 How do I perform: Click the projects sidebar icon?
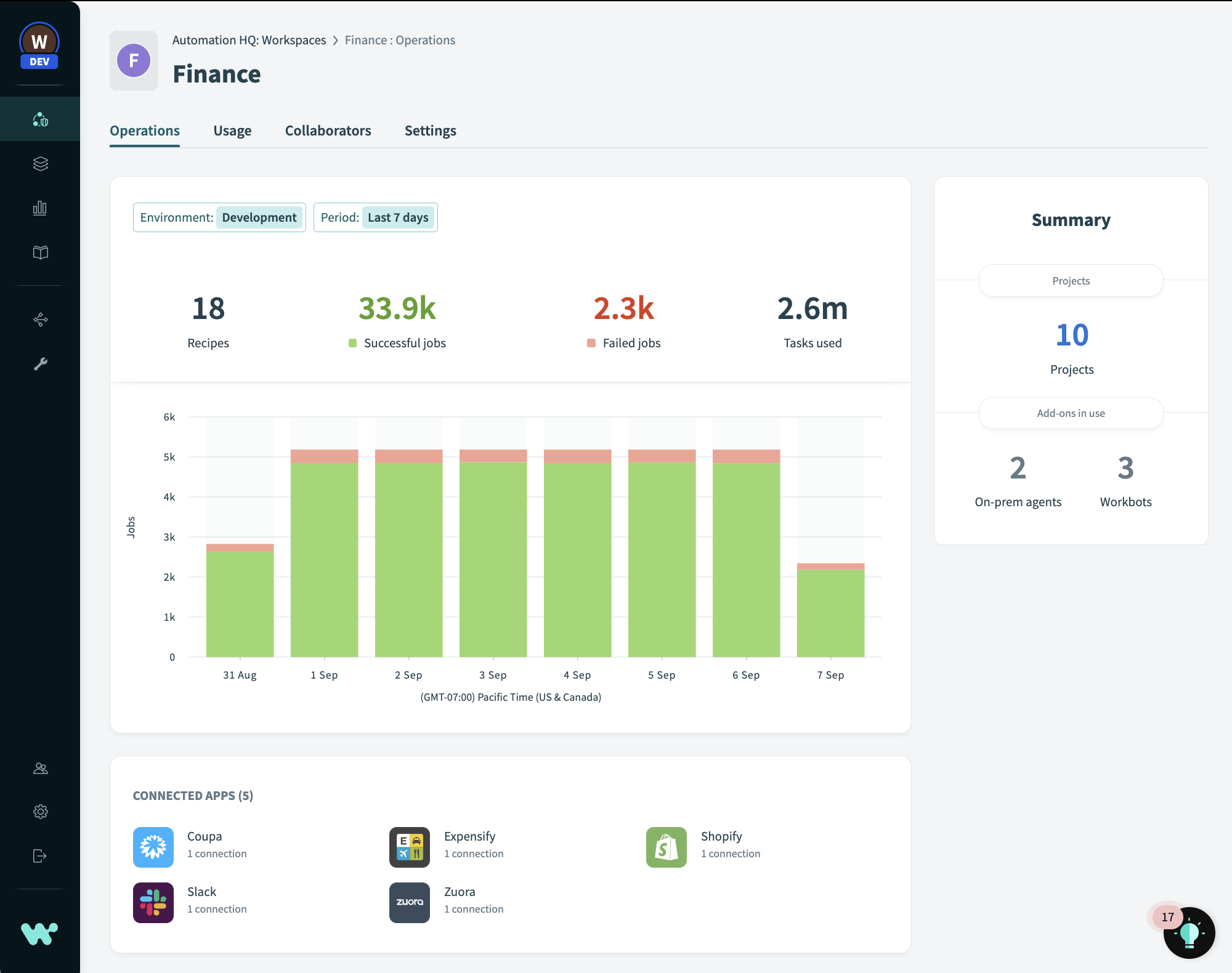(40, 119)
